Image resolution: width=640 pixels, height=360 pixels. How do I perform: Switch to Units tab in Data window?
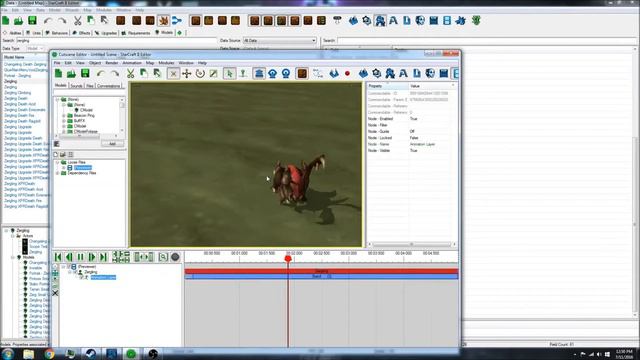pyautogui.click(x=33, y=33)
